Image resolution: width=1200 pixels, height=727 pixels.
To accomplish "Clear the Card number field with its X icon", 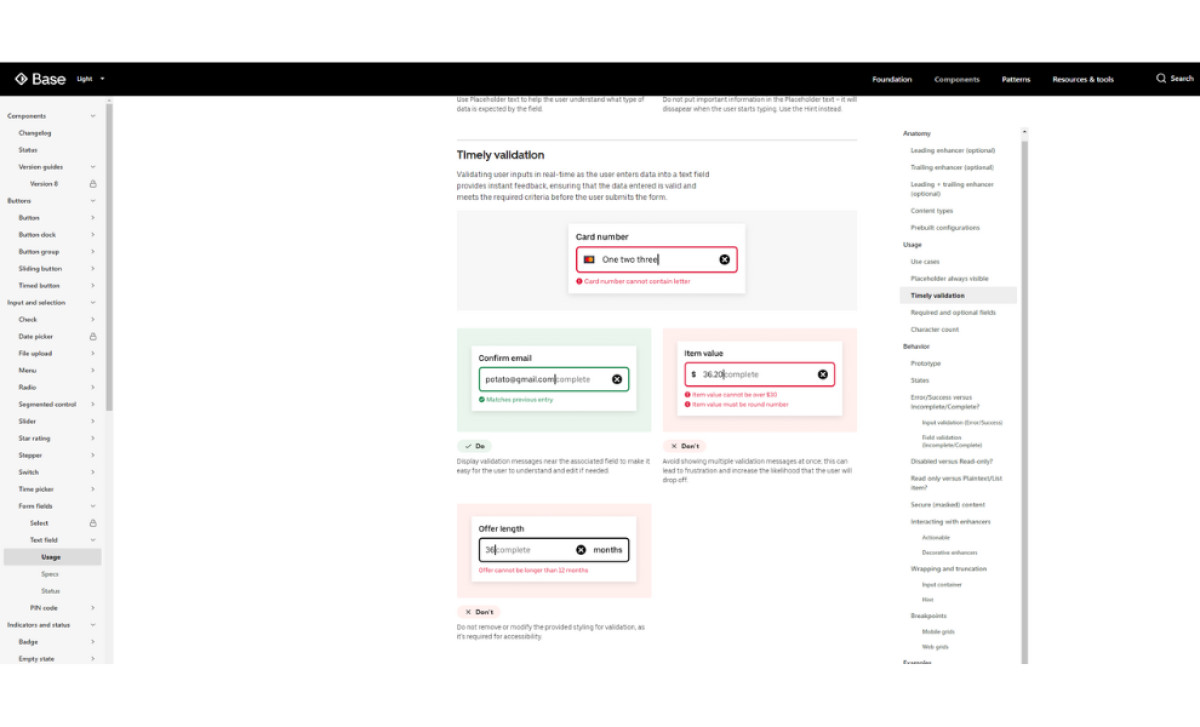I will tap(725, 259).
